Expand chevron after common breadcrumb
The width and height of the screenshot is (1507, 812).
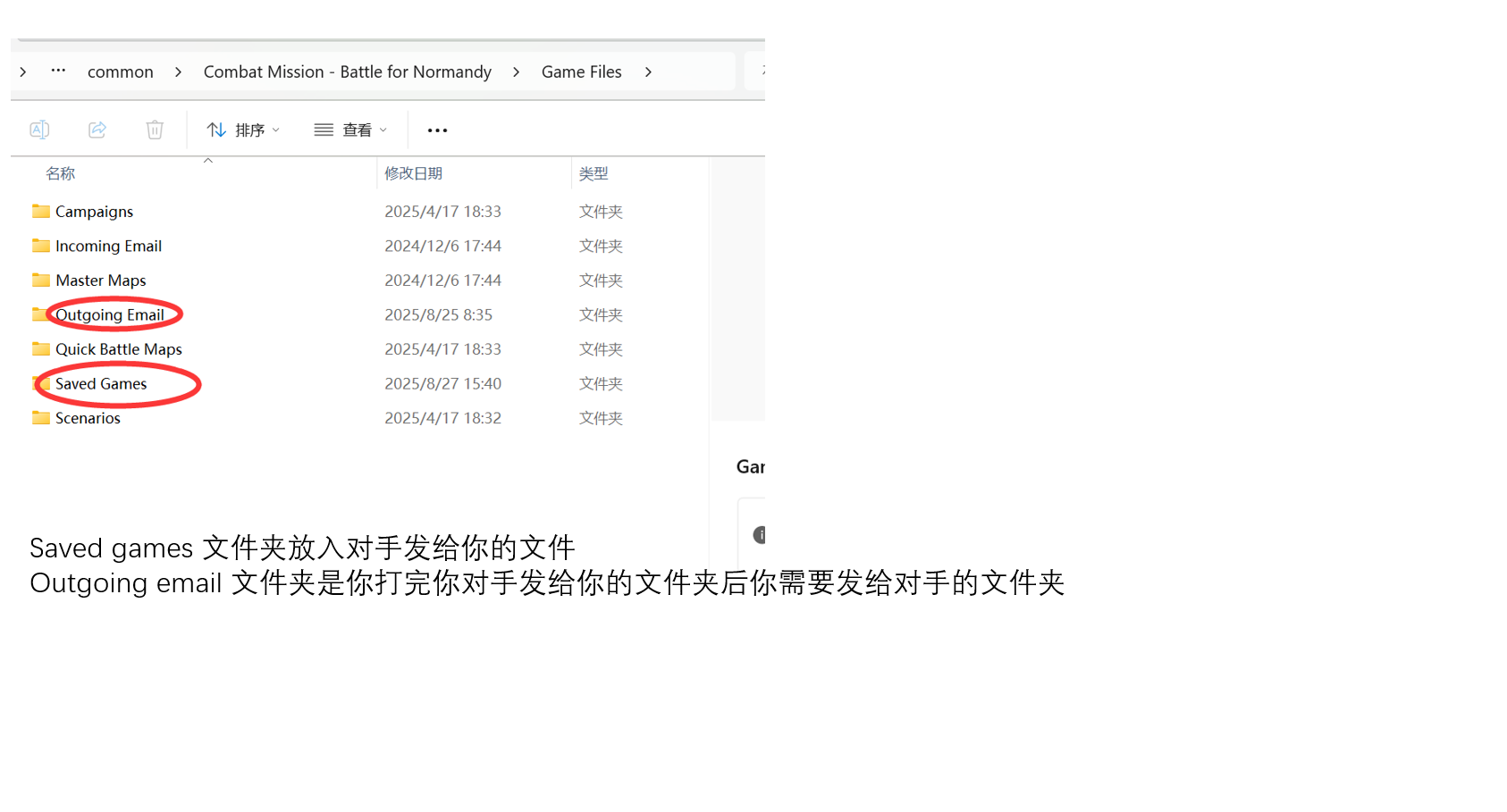pyautogui.click(x=178, y=72)
